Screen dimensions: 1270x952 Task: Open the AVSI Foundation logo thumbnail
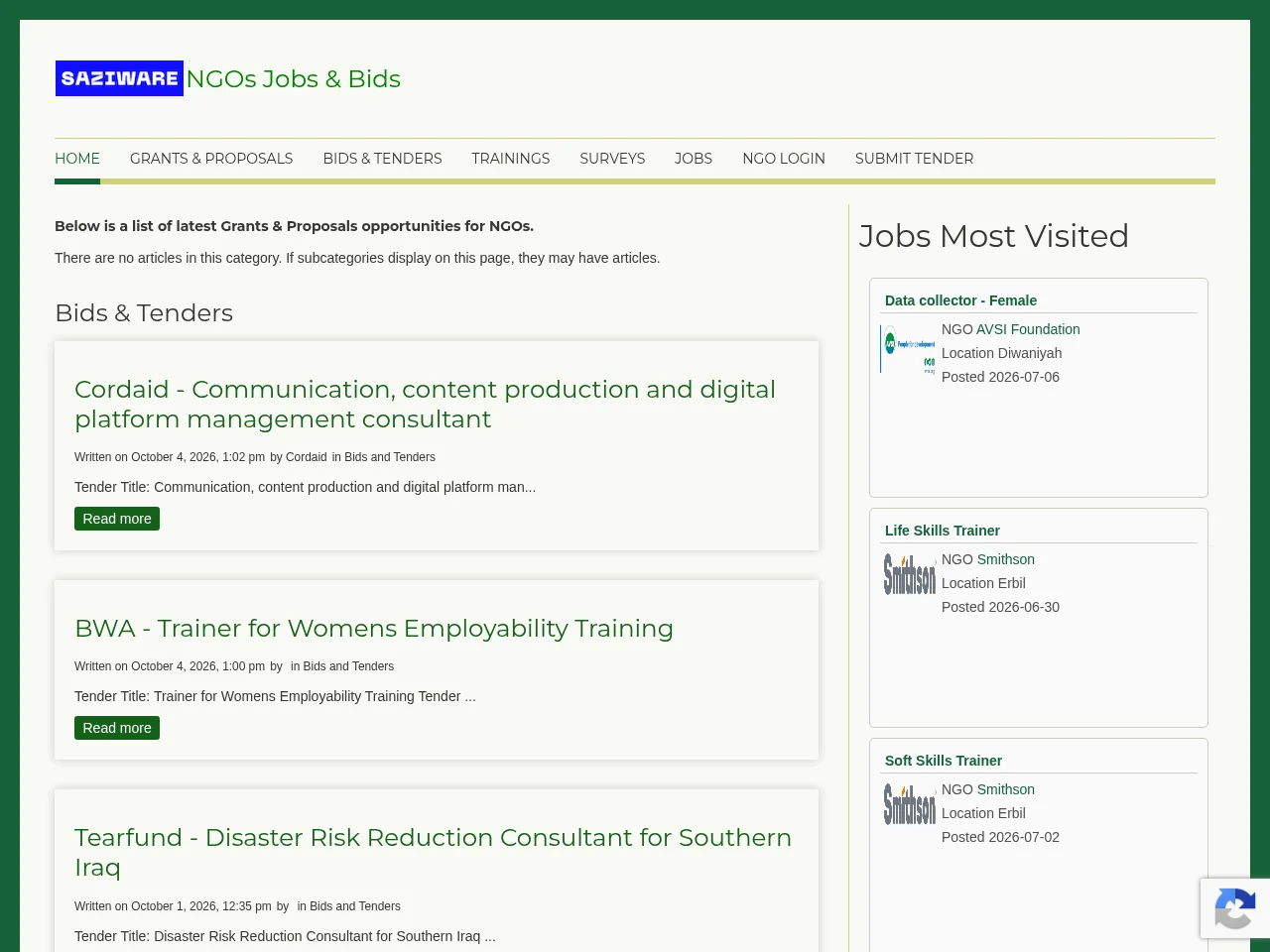pyautogui.click(x=908, y=349)
